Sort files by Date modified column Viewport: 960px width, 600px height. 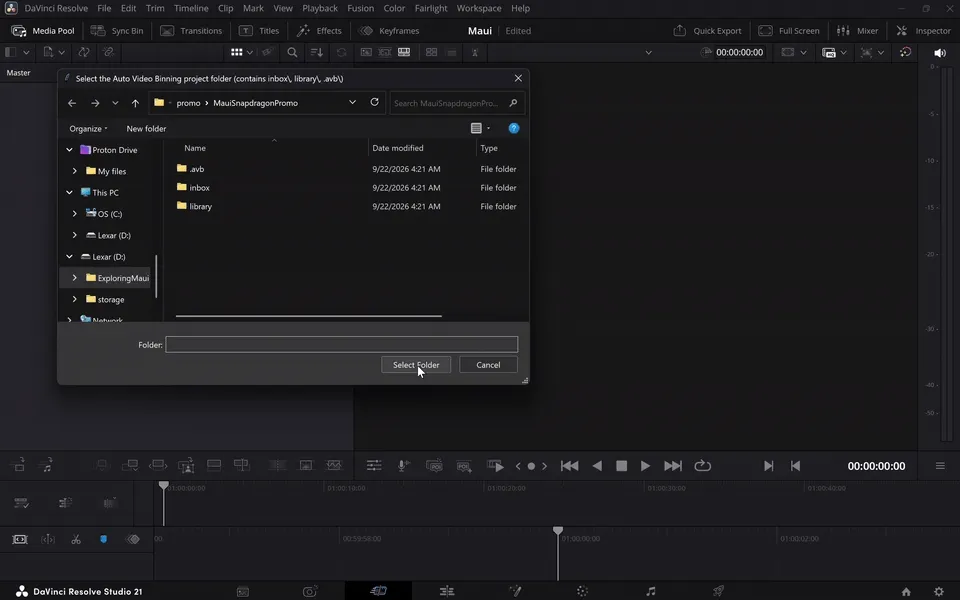point(398,148)
